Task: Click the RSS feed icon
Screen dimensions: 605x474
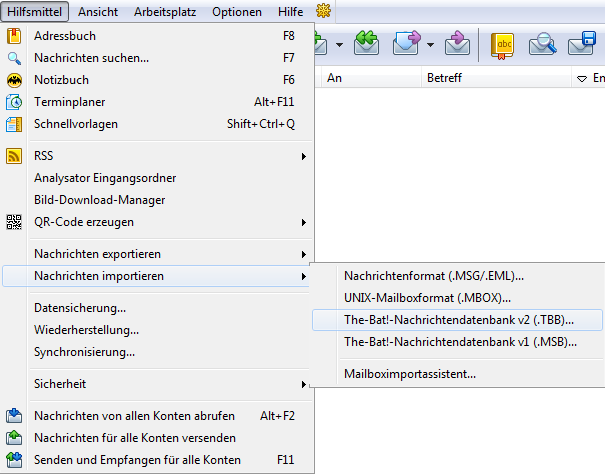Action: [14, 156]
